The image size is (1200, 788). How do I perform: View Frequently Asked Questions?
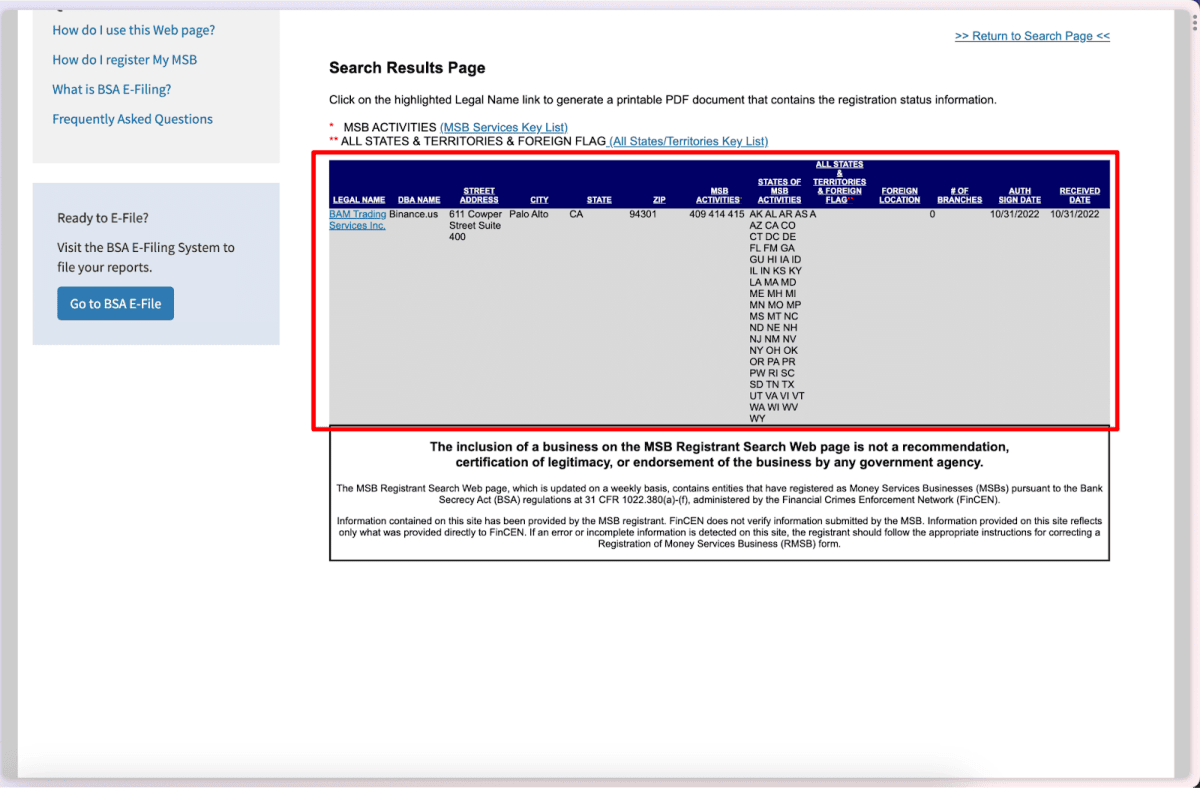click(132, 119)
